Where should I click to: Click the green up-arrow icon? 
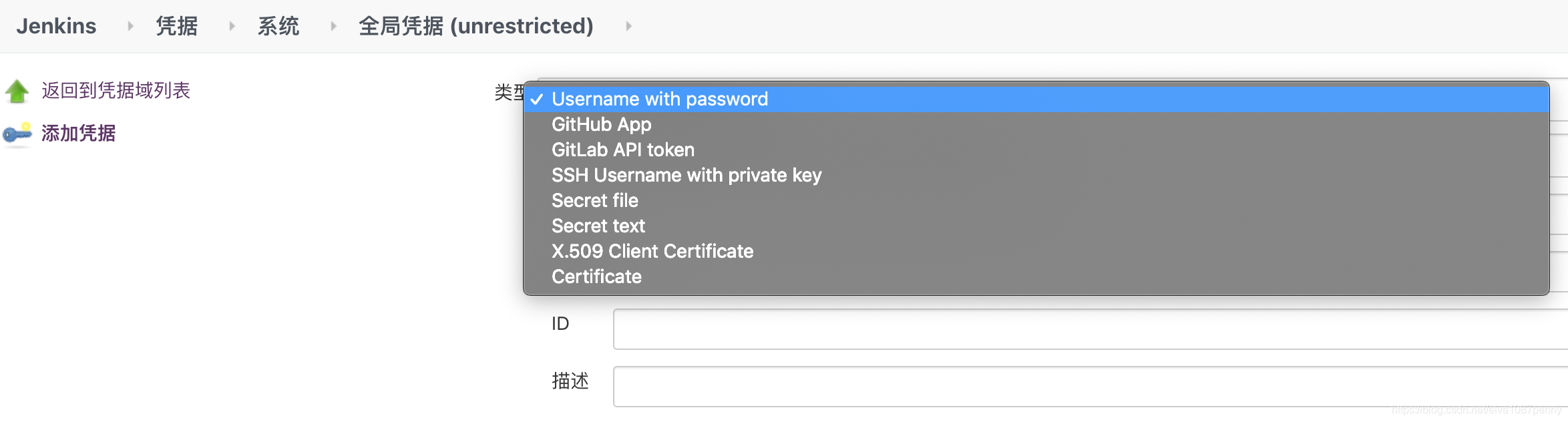pyautogui.click(x=17, y=91)
